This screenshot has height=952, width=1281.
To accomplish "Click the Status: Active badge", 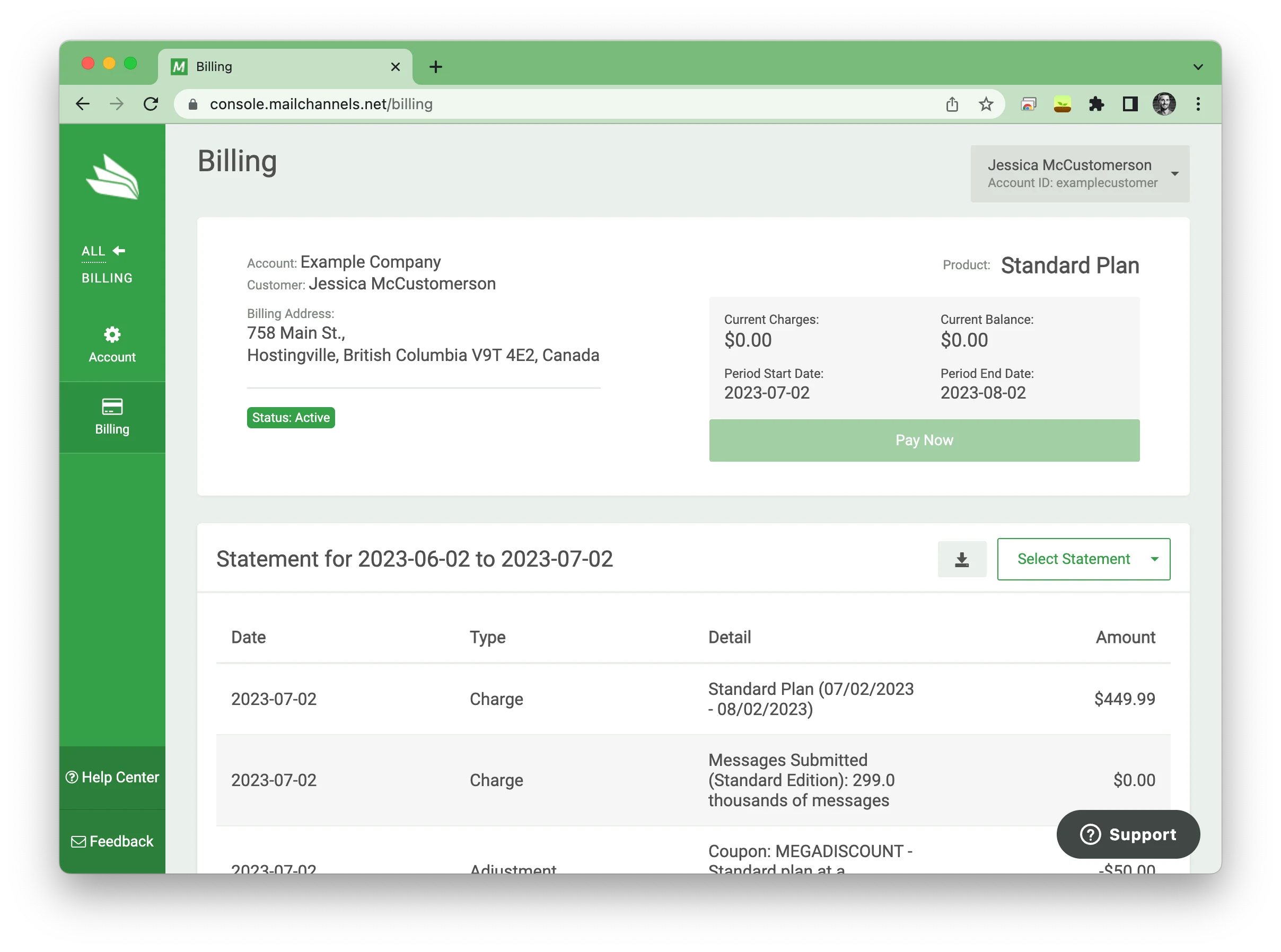I will pyautogui.click(x=291, y=417).
